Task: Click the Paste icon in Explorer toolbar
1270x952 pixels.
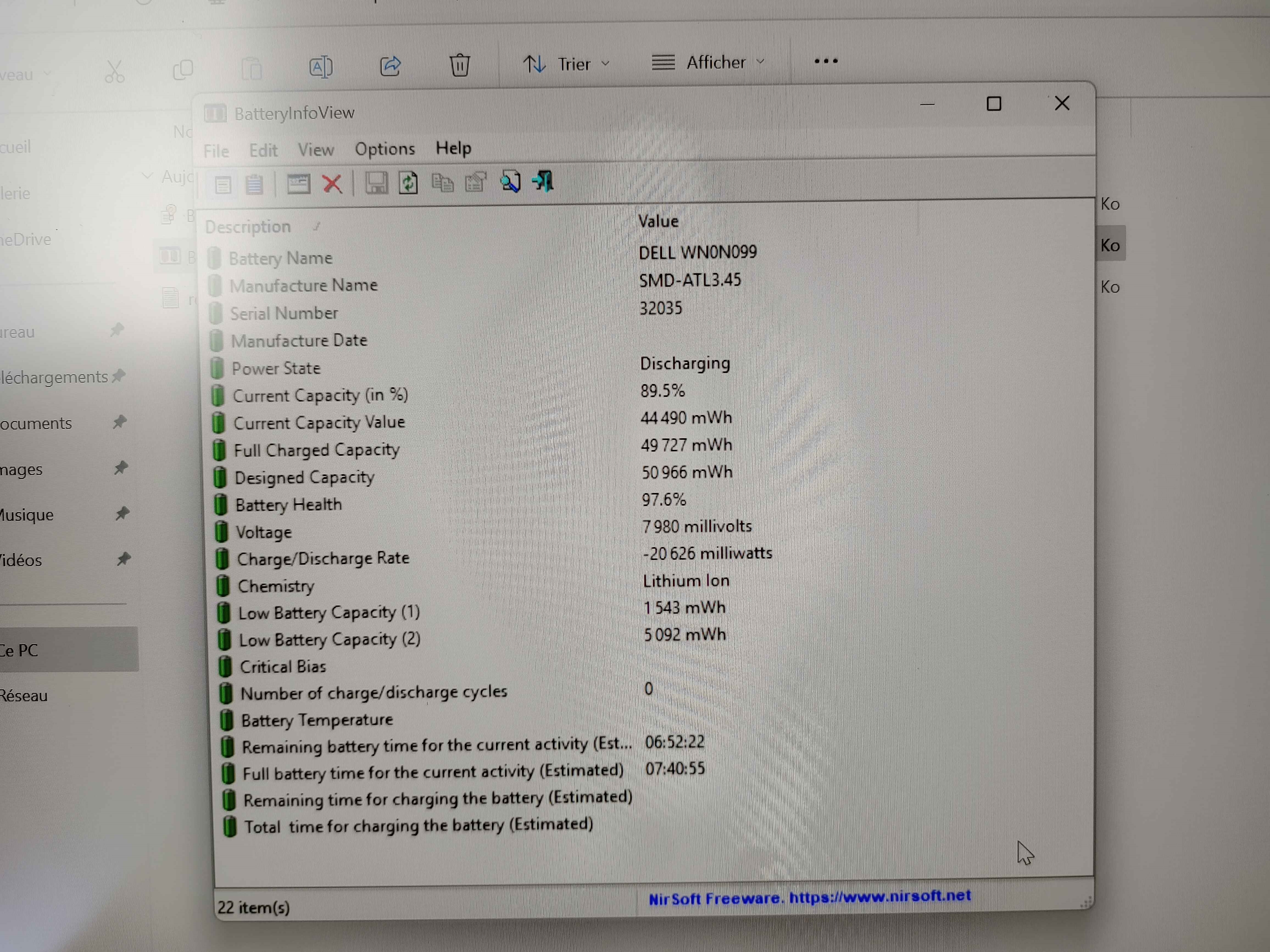Action: [x=252, y=69]
